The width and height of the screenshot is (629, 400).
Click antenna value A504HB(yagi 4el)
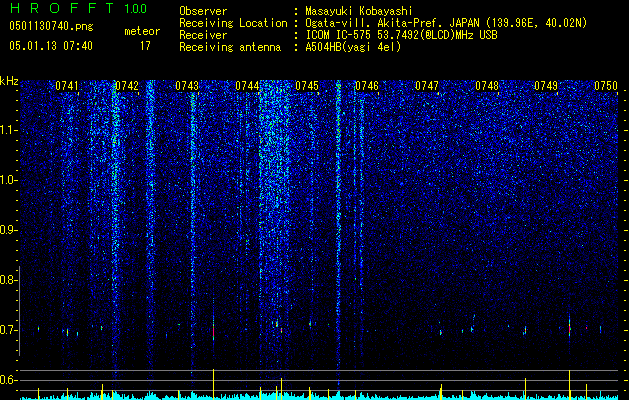click(353, 47)
